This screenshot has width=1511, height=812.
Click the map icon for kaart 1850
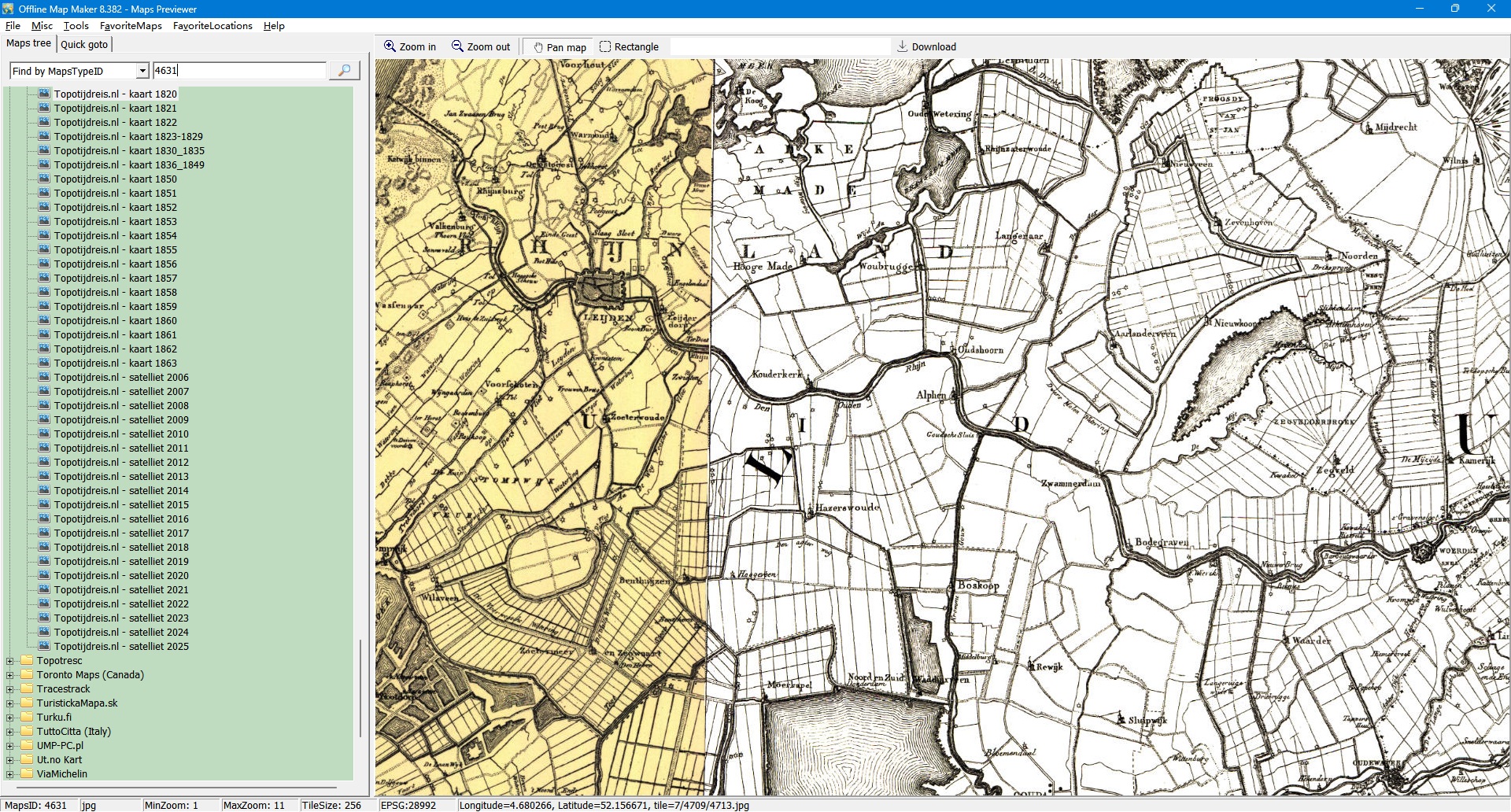pos(44,179)
